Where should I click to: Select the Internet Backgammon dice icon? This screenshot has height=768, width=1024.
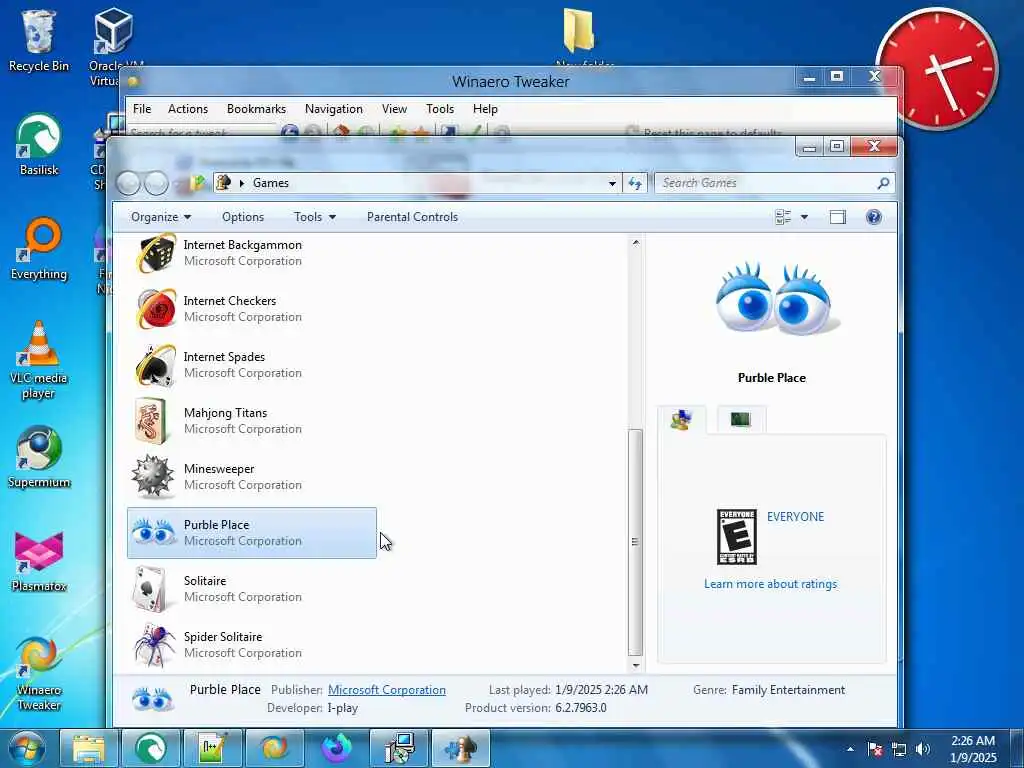155,253
